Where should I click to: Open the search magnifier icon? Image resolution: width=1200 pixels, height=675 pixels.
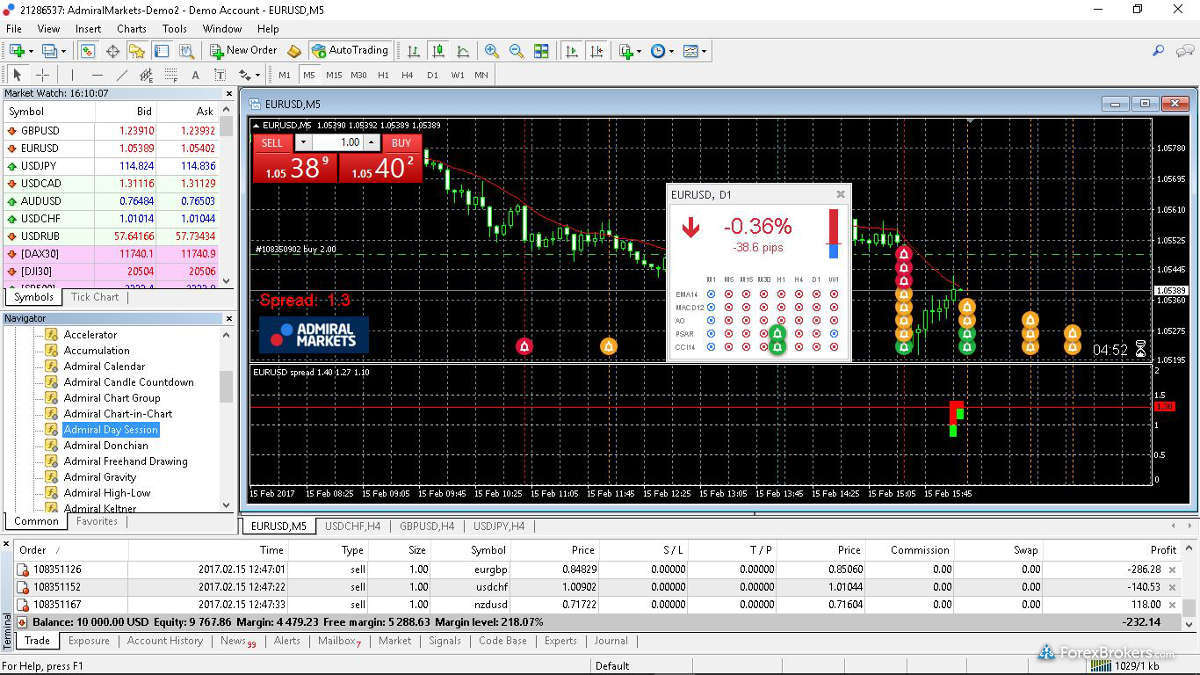[x=1158, y=50]
